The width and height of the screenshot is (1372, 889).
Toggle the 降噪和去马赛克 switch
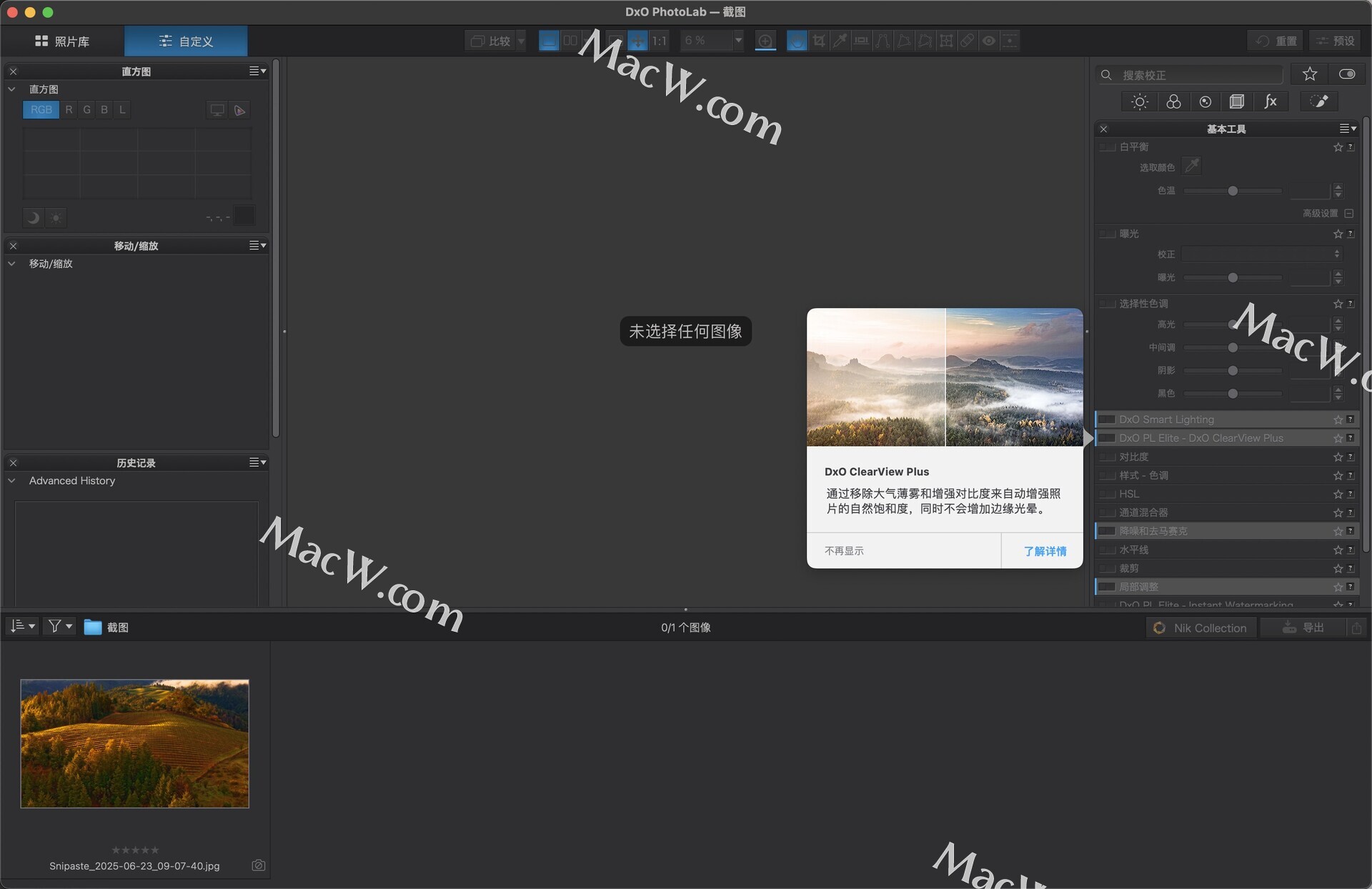[x=1107, y=531]
